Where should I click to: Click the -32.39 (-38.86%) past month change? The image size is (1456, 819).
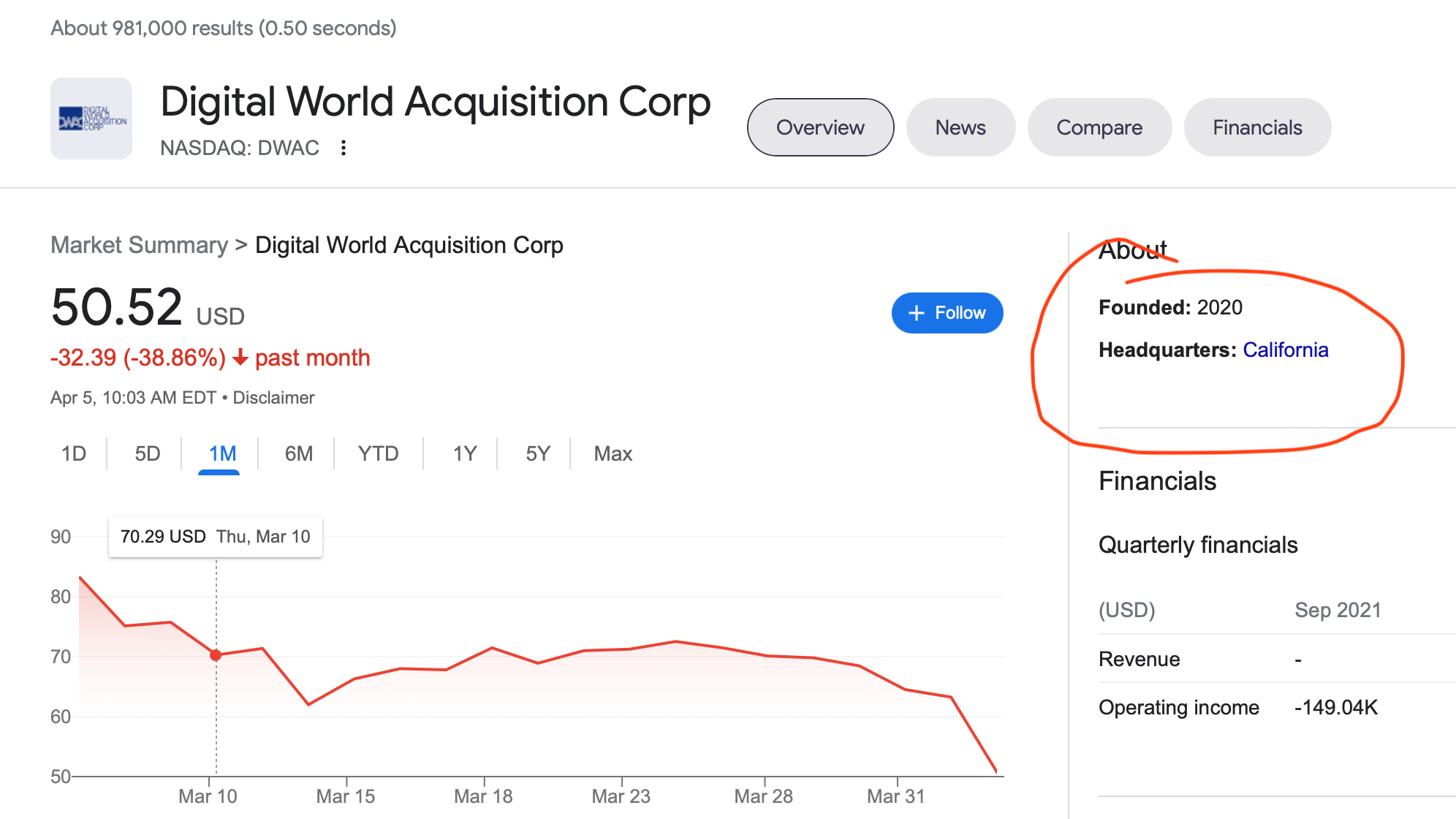[211, 358]
